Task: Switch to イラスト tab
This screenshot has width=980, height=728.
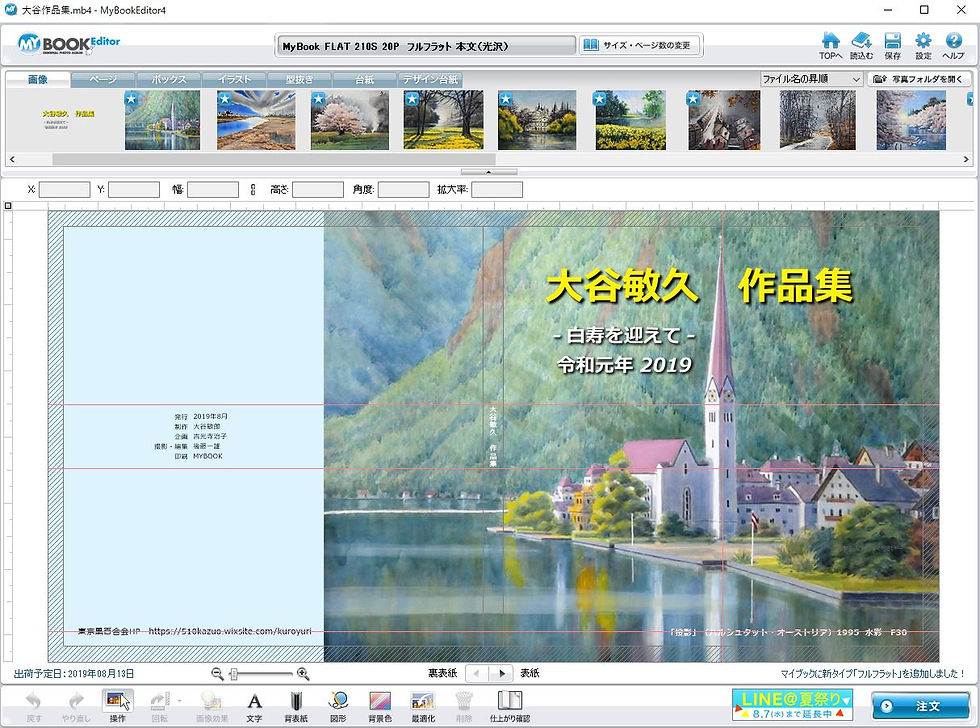Action: click(x=234, y=79)
